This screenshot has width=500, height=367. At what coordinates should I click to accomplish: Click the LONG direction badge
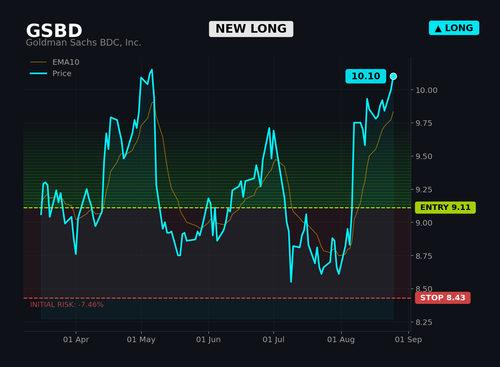click(x=454, y=28)
